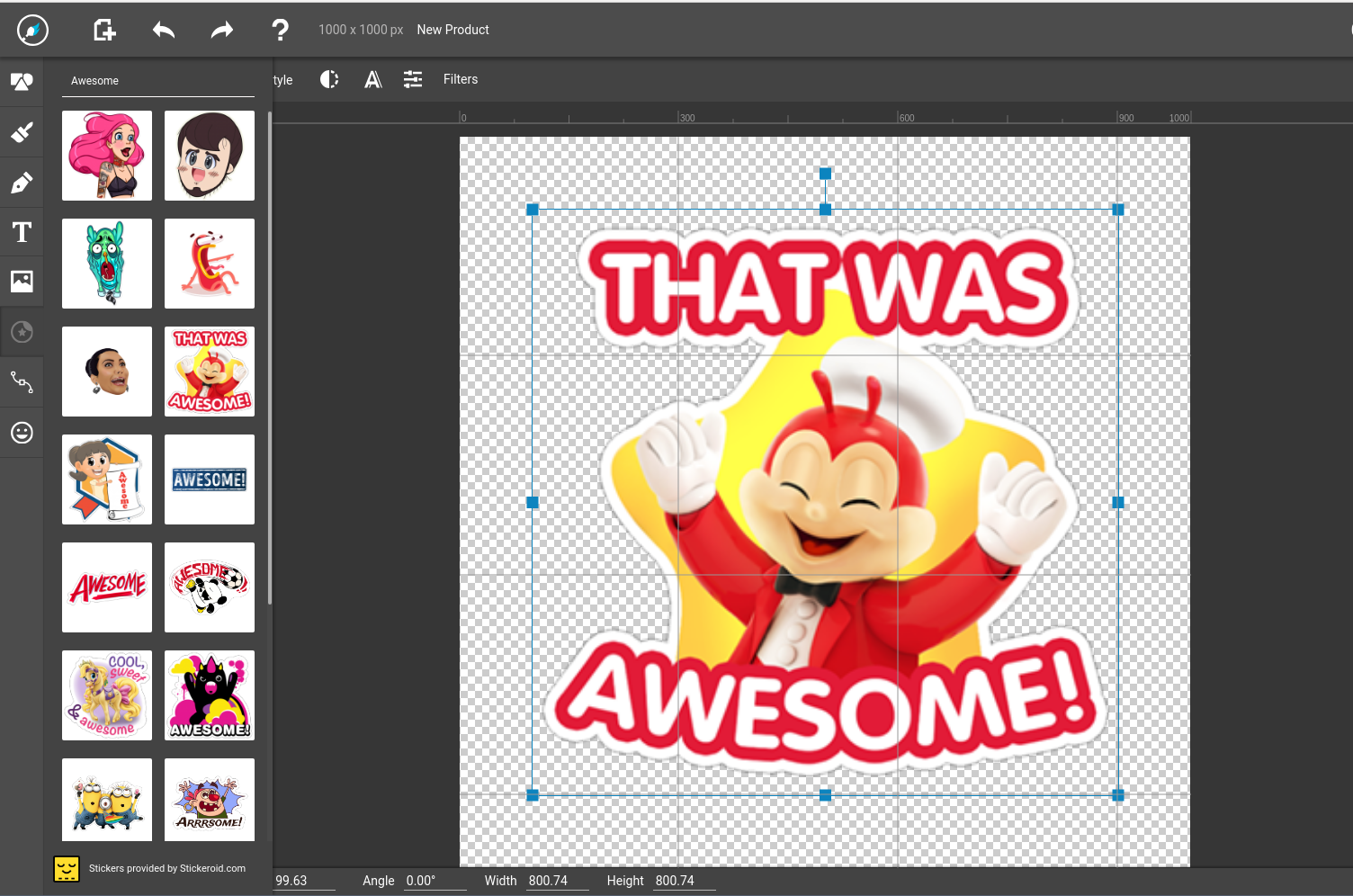Select the Pen drawing tool
The image size is (1353, 896).
(x=22, y=183)
